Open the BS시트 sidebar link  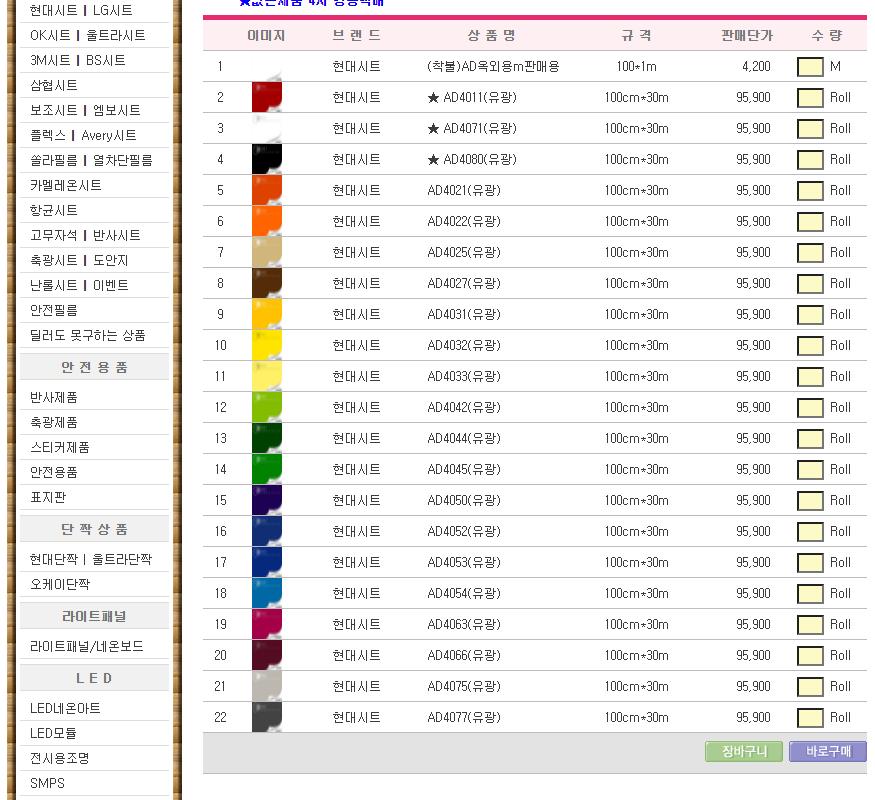[x=105, y=60]
